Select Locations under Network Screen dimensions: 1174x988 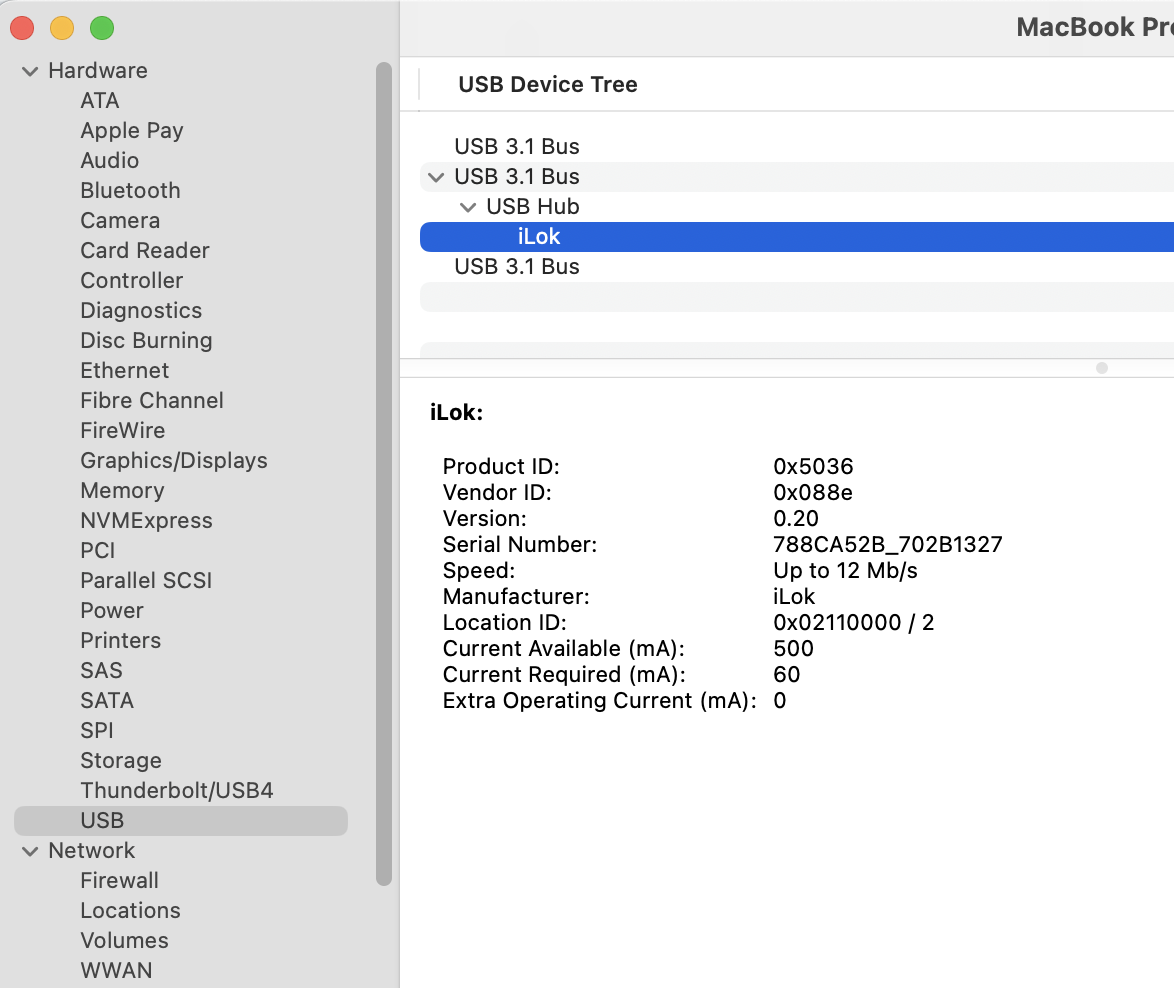click(x=130, y=910)
